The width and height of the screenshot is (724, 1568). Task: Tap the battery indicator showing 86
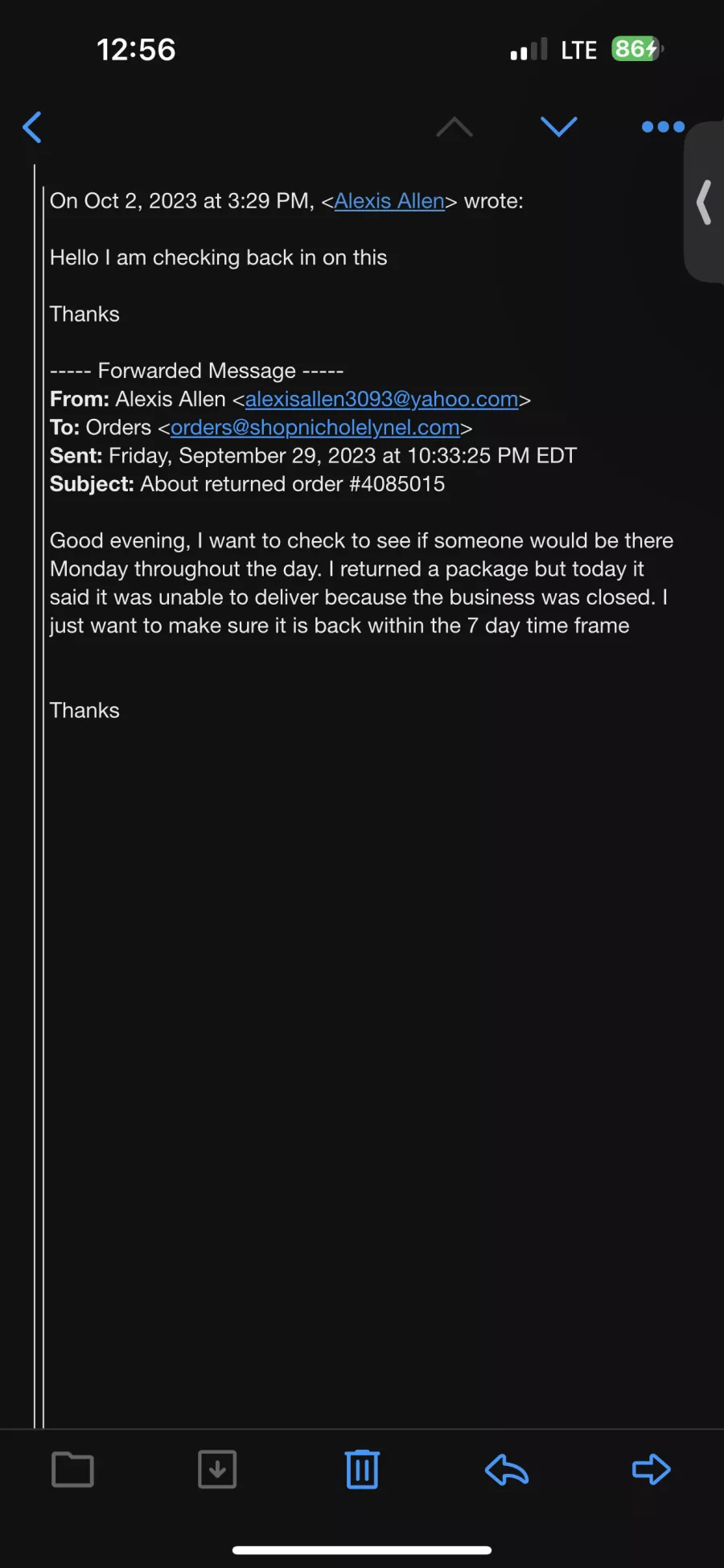(x=637, y=49)
